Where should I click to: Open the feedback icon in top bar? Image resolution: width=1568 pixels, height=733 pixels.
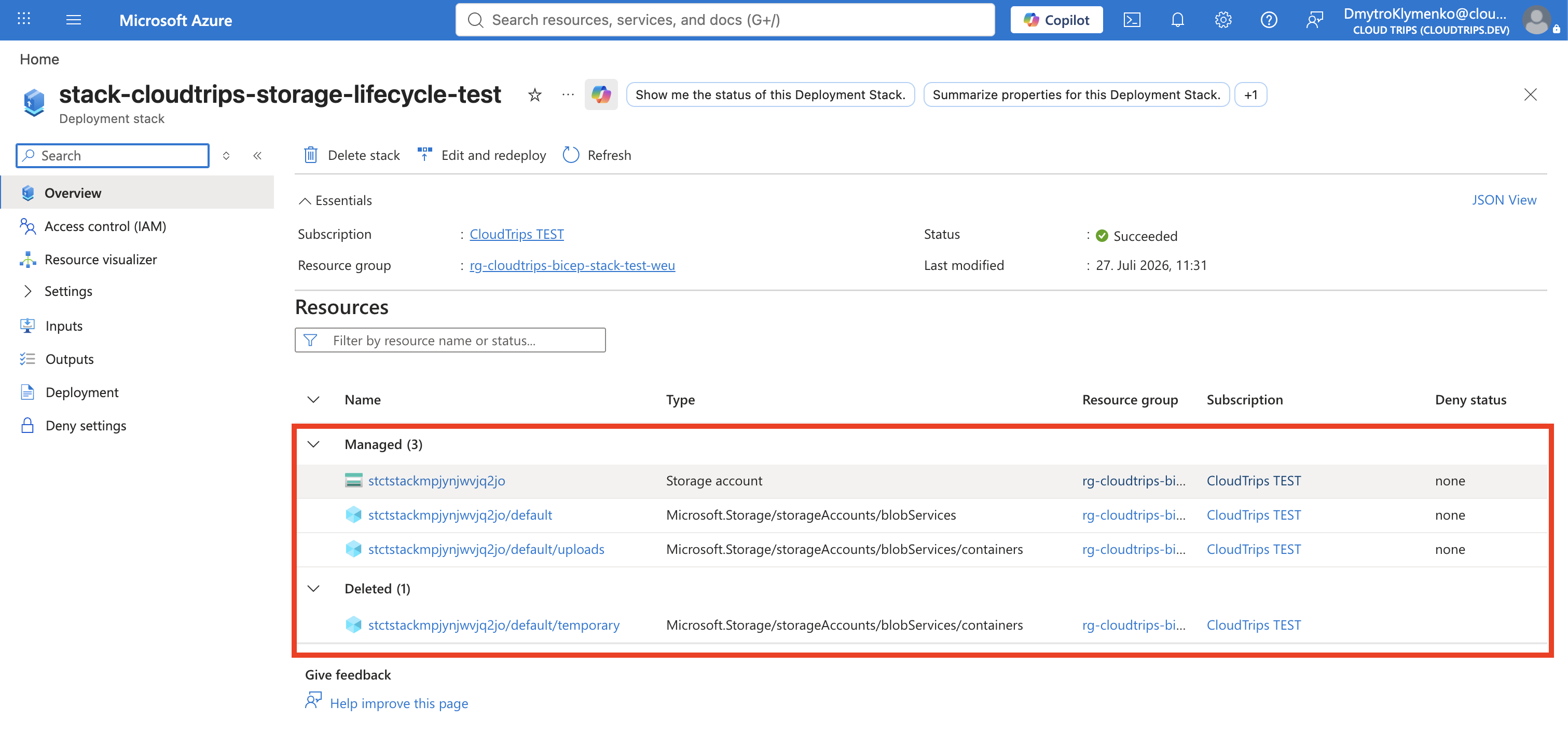(x=1314, y=20)
